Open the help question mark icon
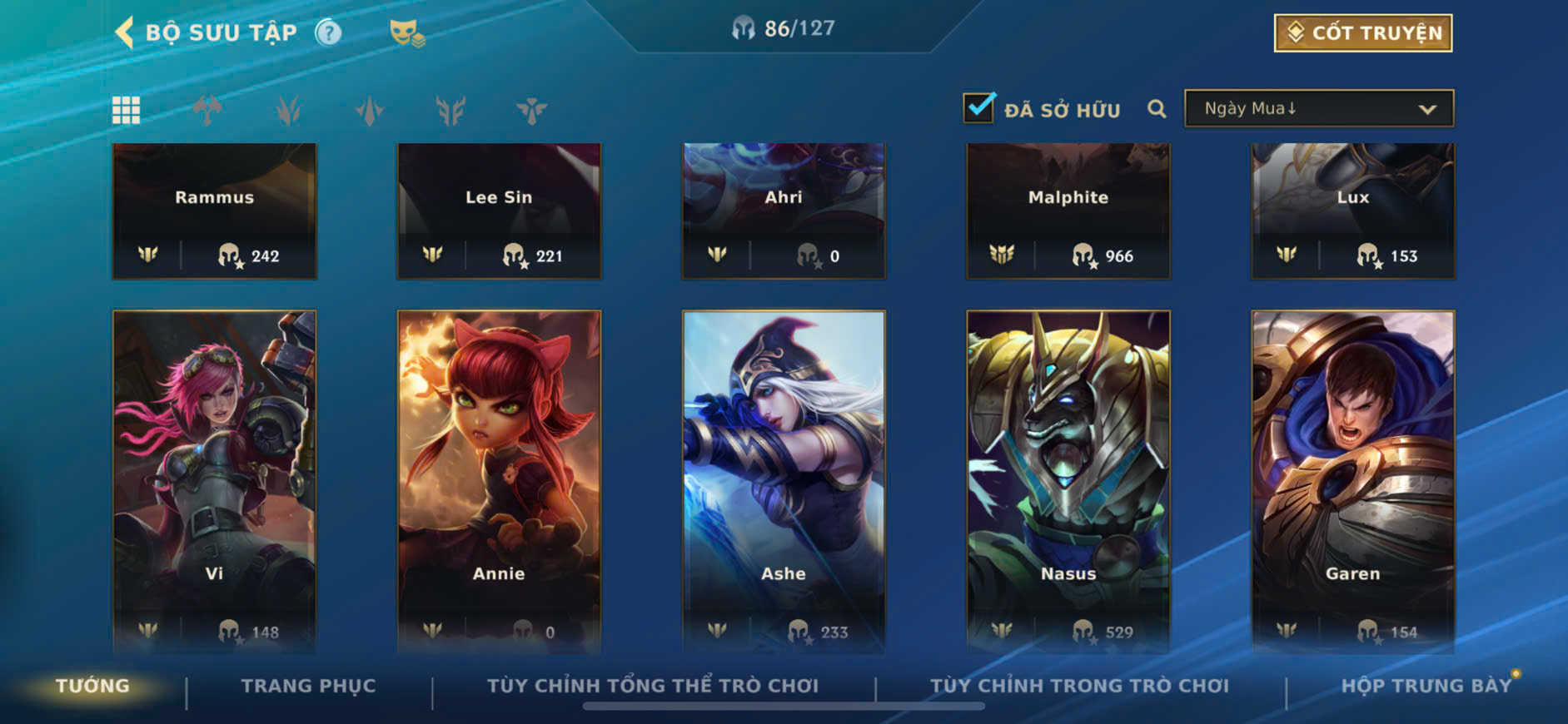This screenshot has width=1568, height=724. (x=328, y=32)
